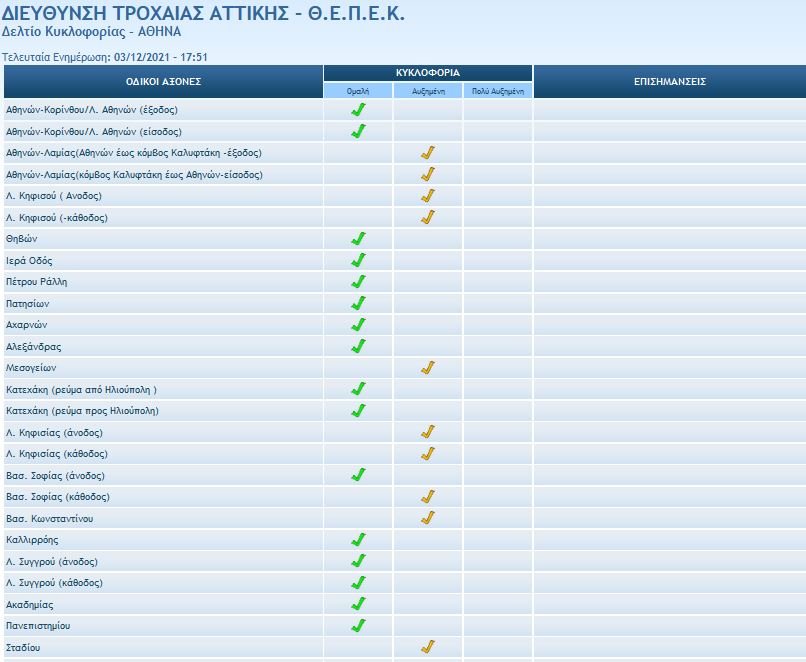Click orange checkmark for Βασ. Κωνσταντίνου
This screenshot has width=806, height=662.
pyautogui.click(x=428, y=518)
